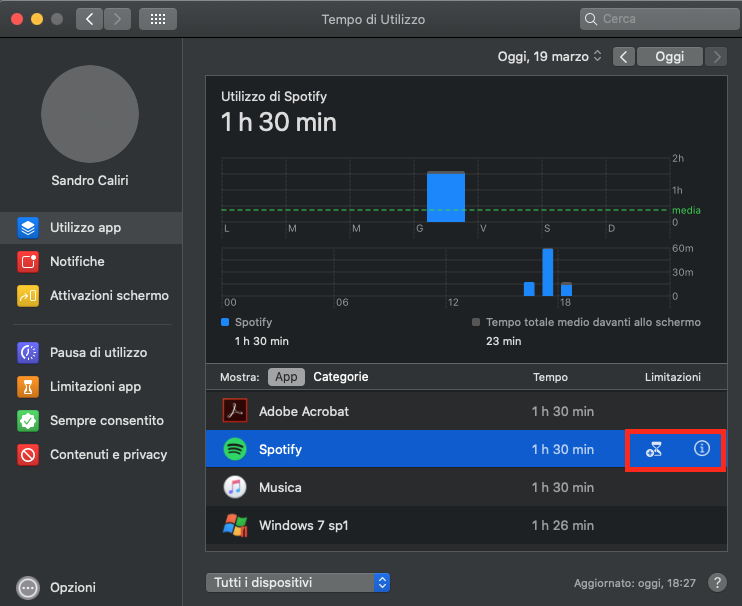Click the Pausa di utilizzo purple icon
742x606 pixels.
tap(28, 352)
